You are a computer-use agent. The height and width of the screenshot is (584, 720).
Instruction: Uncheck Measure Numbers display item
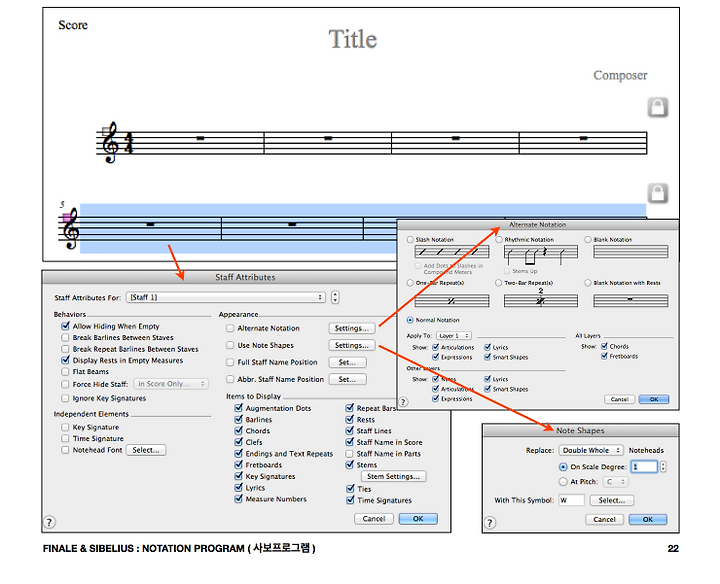238,499
